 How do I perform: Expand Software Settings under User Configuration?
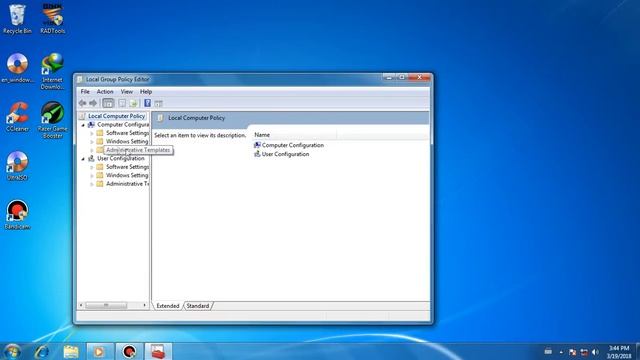click(x=92, y=167)
